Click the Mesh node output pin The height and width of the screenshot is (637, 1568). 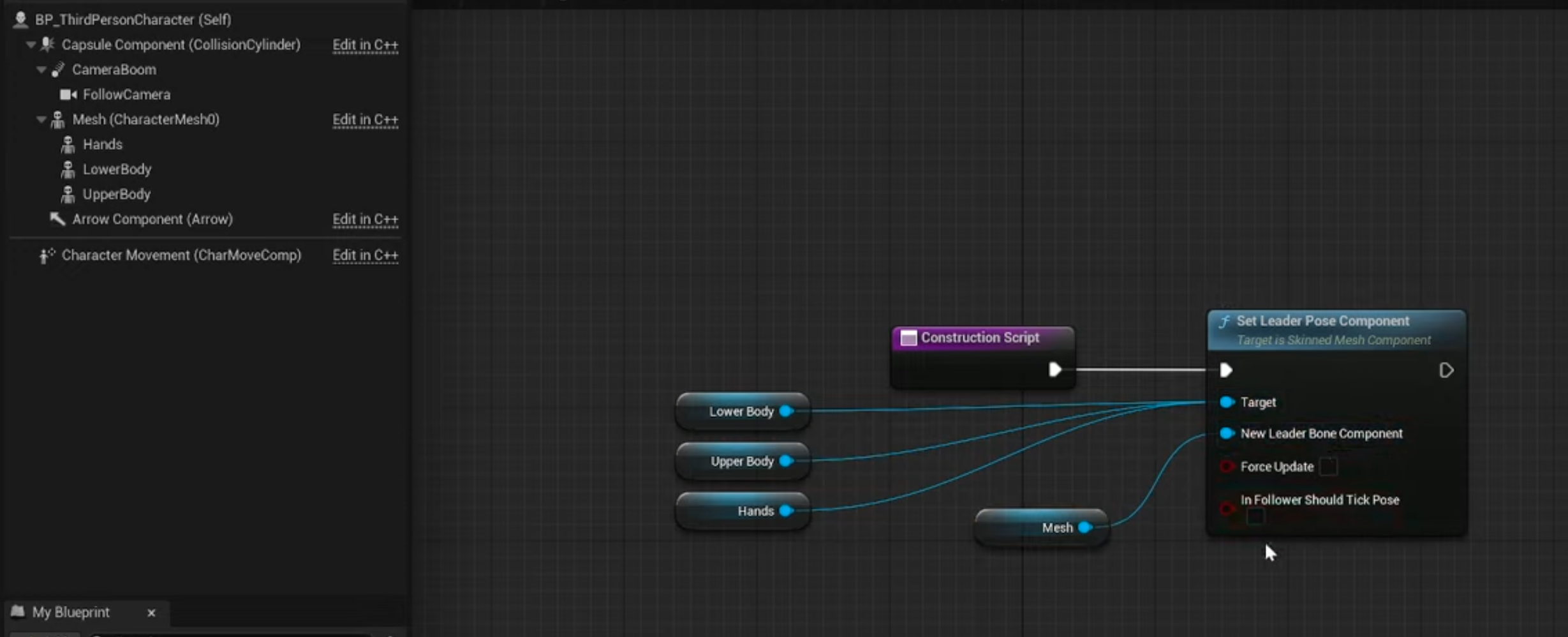(x=1085, y=527)
